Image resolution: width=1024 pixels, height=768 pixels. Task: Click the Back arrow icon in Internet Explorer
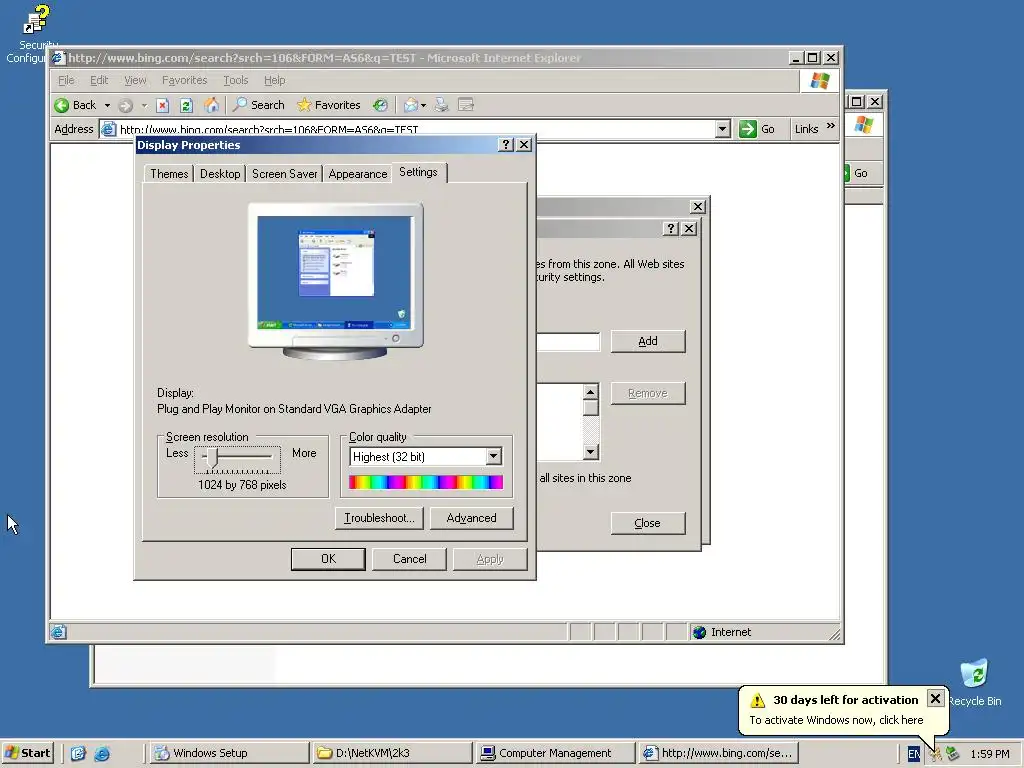pyautogui.click(x=62, y=105)
